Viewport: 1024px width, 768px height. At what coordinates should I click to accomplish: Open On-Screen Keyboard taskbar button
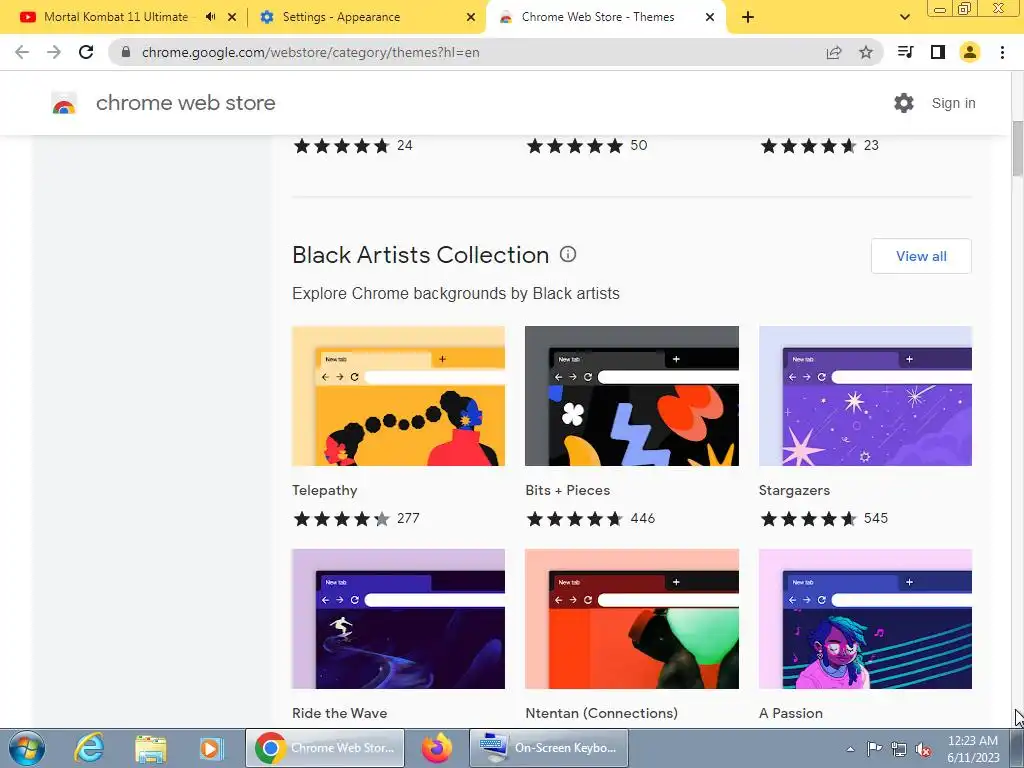(x=549, y=748)
